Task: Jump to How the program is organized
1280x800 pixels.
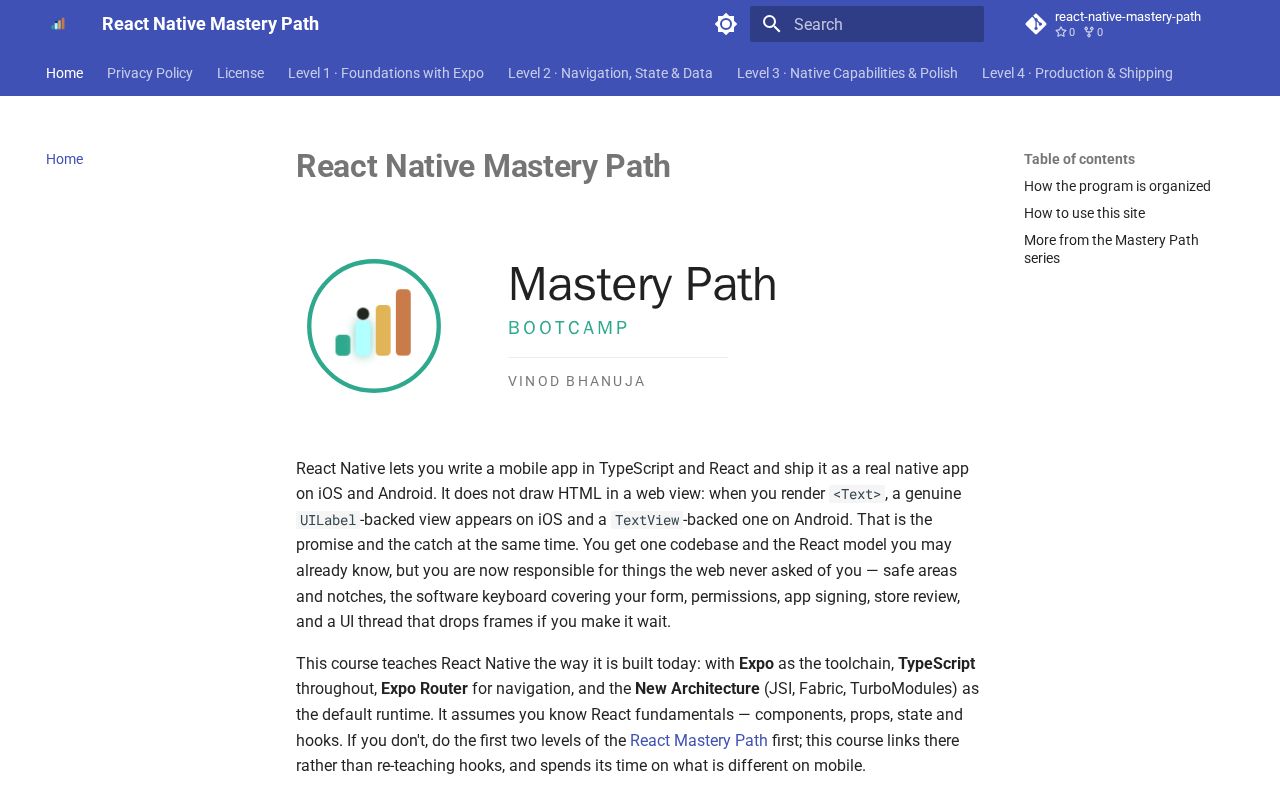Action: coord(1117,186)
